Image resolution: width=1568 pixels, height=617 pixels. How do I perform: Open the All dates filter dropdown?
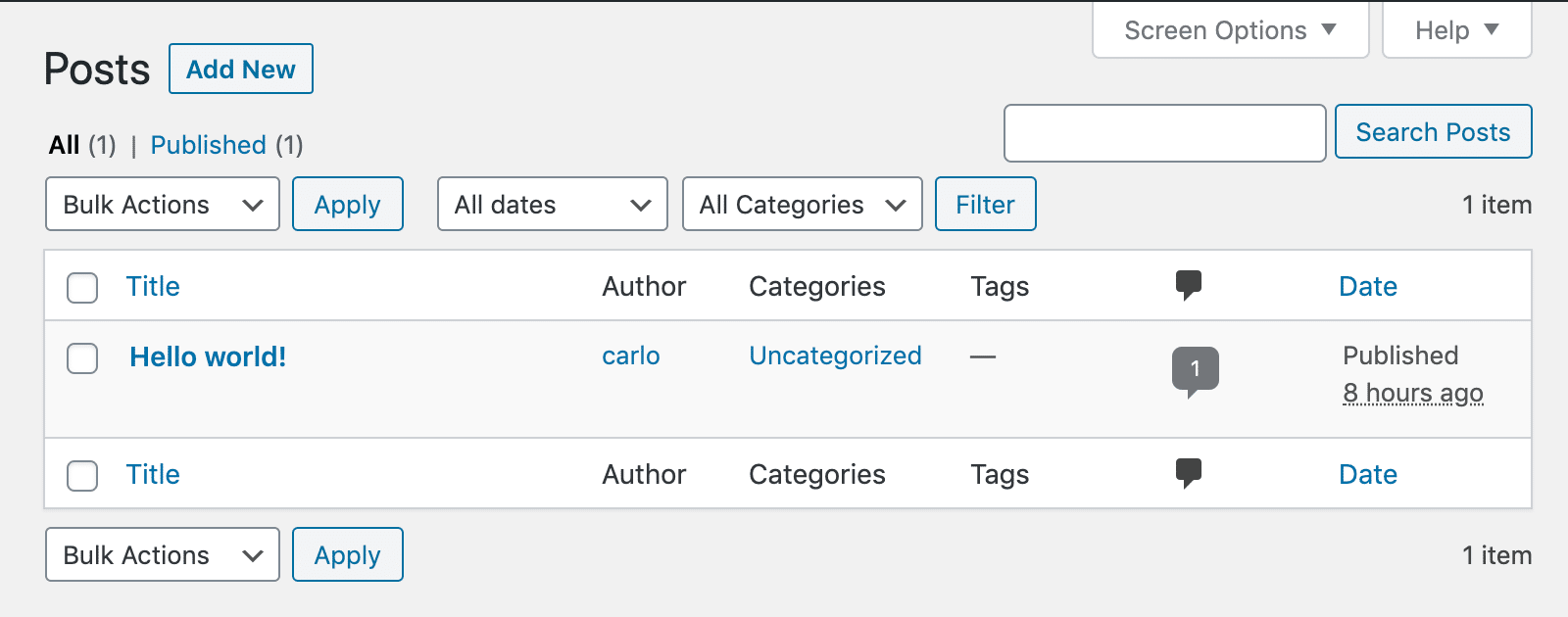[552, 204]
